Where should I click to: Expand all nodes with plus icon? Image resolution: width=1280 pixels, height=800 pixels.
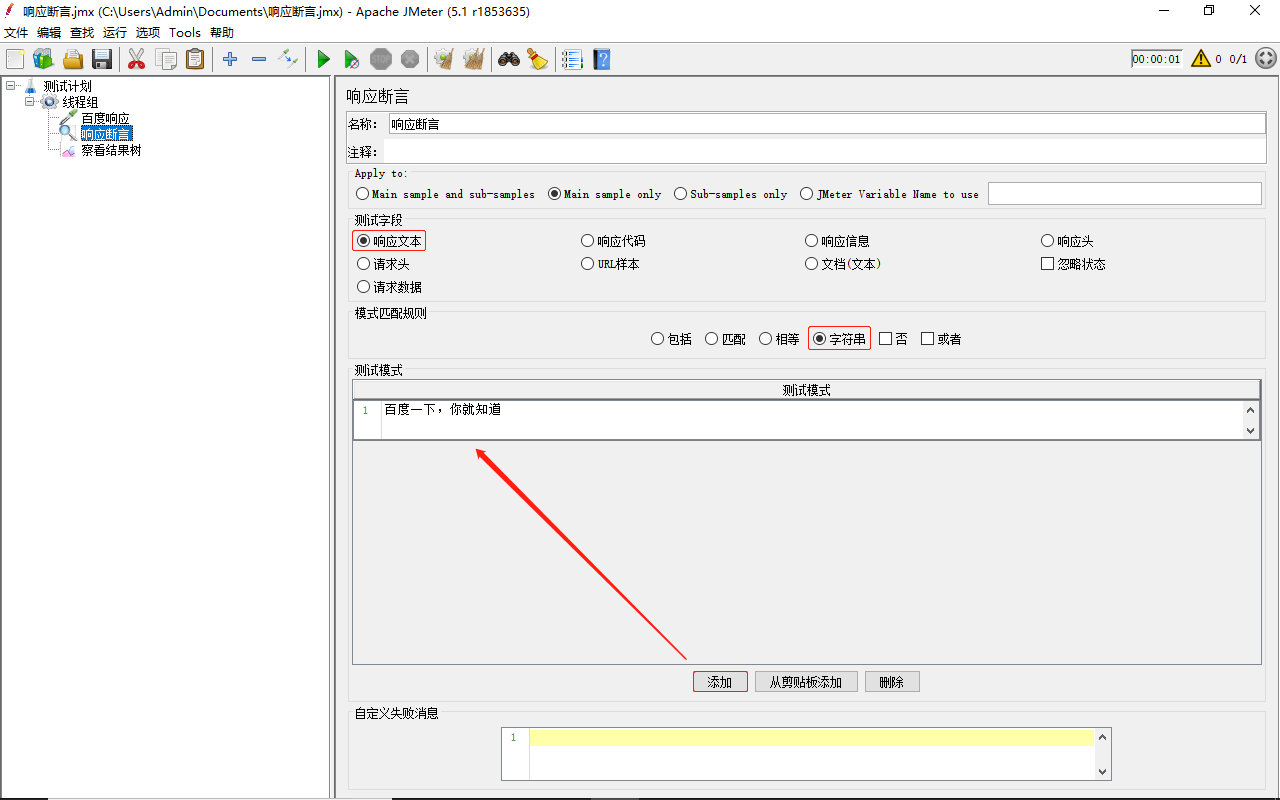click(x=230, y=59)
